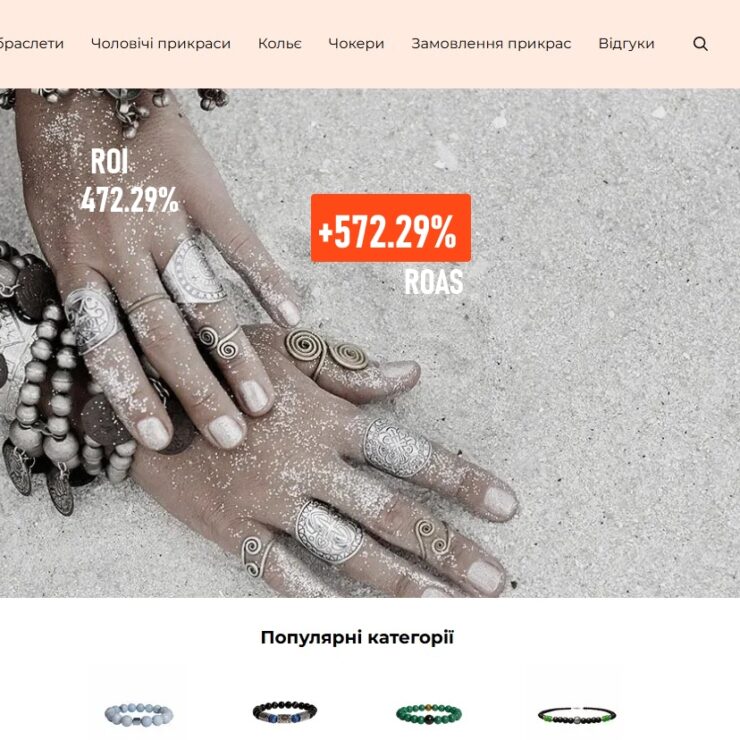Click the orange +572.29% badge
Screen dimensions: 740x740
(x=391, y=228)
